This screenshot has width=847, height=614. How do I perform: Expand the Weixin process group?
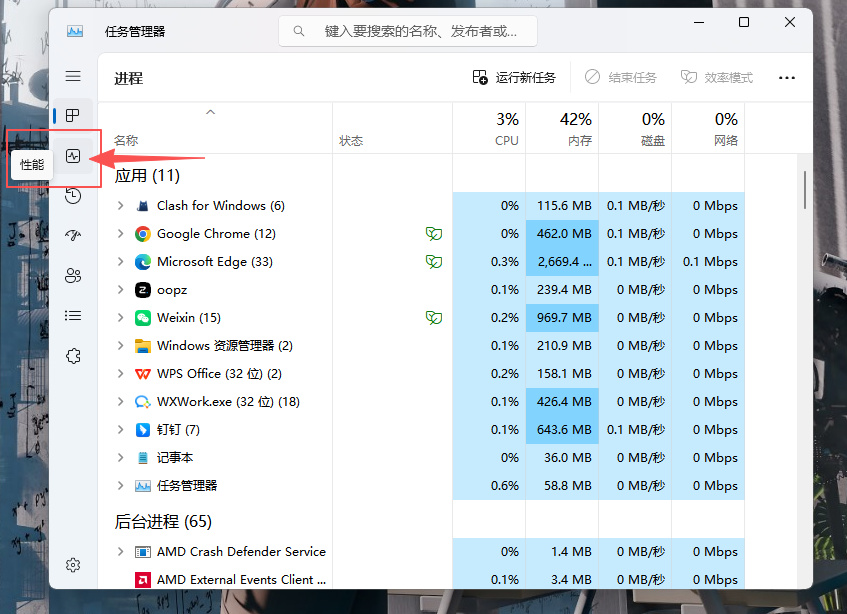(x=120, y=318)
